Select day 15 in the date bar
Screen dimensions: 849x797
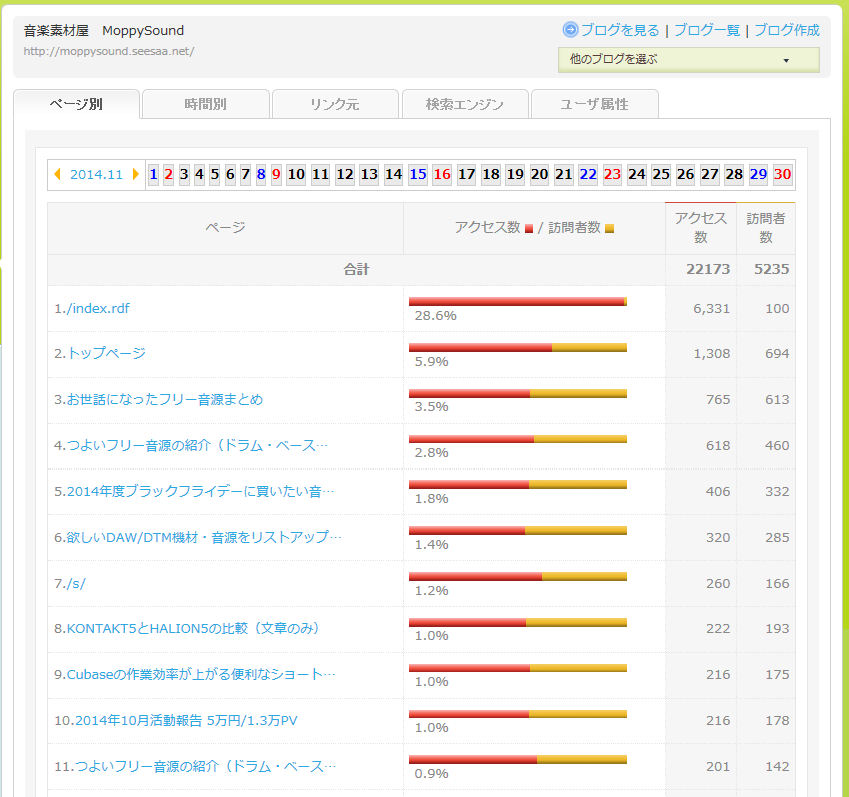coord(418,175)
